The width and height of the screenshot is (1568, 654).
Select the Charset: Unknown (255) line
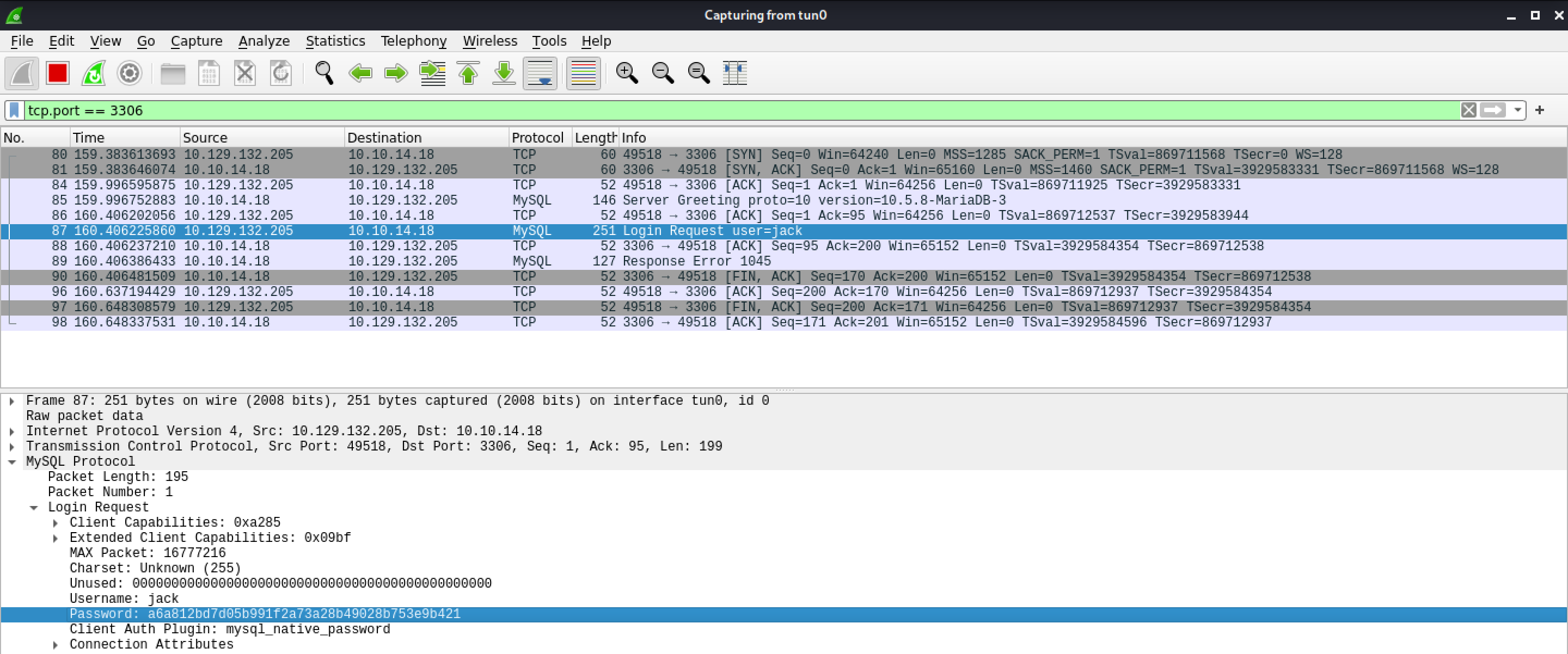[155, 568]
